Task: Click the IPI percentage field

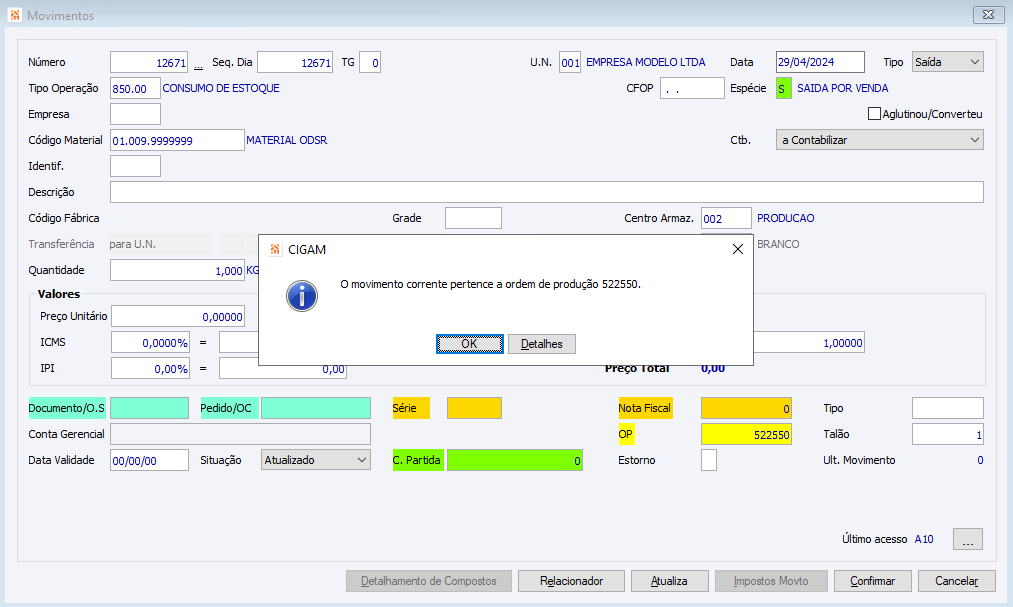Action: 150,368
